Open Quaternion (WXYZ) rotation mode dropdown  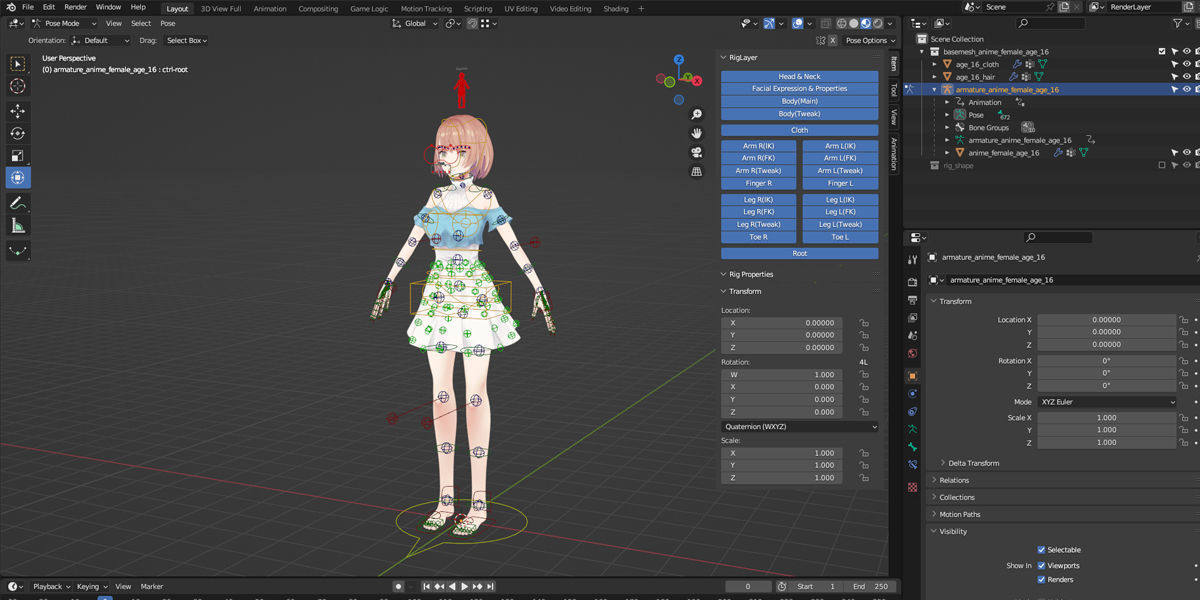[x=799, y=426]
